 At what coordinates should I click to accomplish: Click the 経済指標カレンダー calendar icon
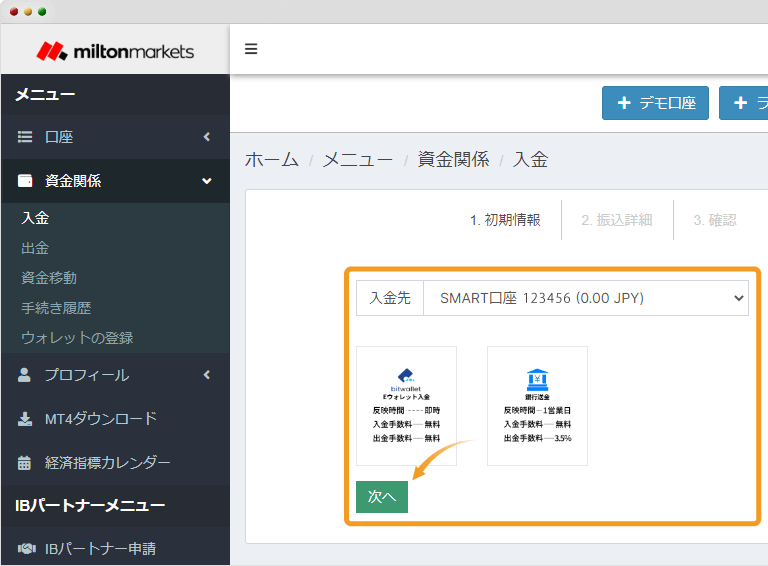[24, 463]
